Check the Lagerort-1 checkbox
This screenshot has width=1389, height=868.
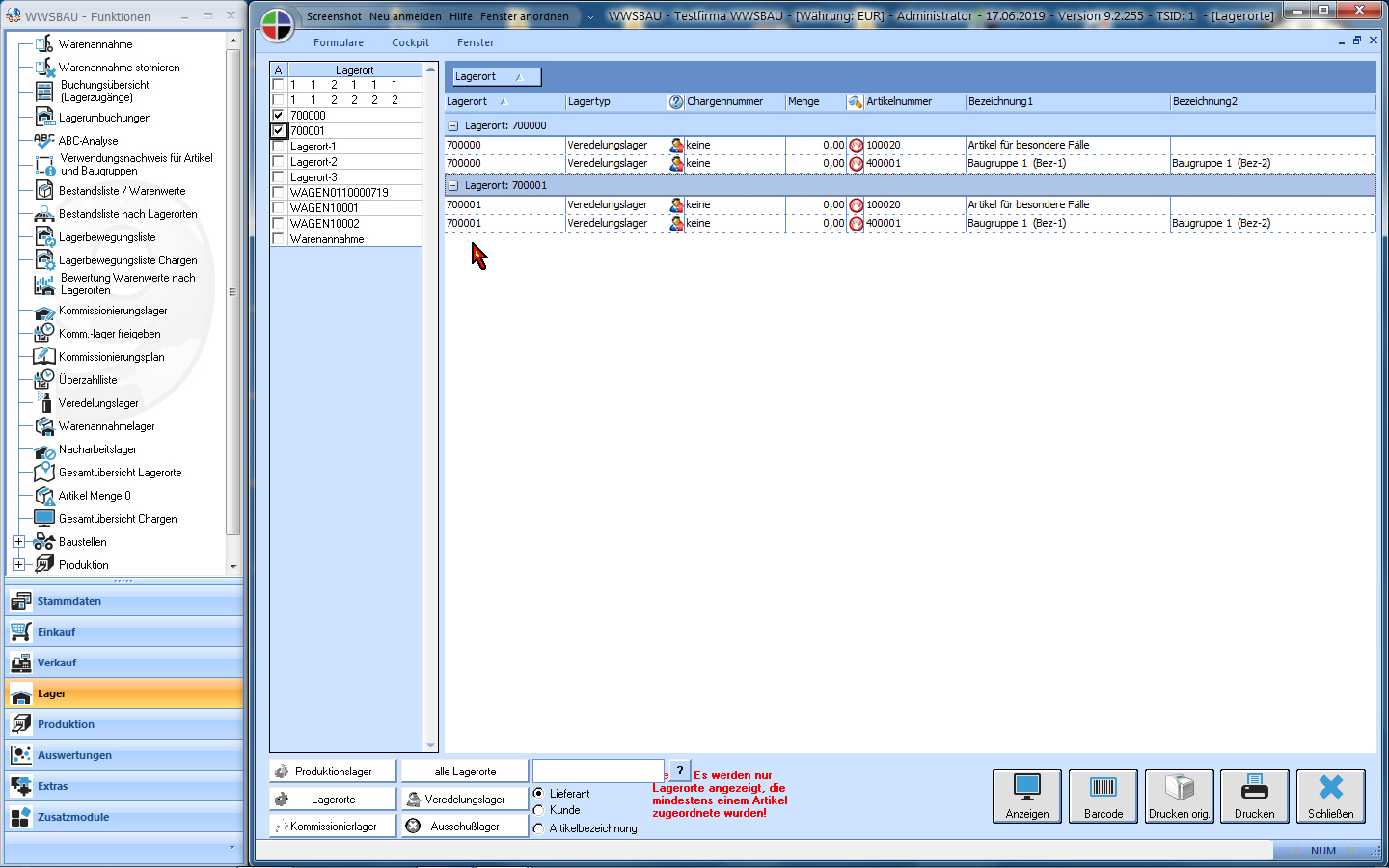coord(279,147)
